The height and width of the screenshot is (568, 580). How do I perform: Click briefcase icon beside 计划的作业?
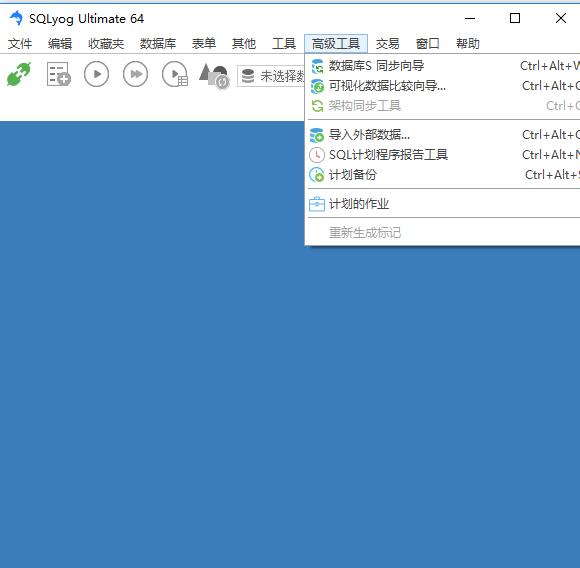coord(317,204)
